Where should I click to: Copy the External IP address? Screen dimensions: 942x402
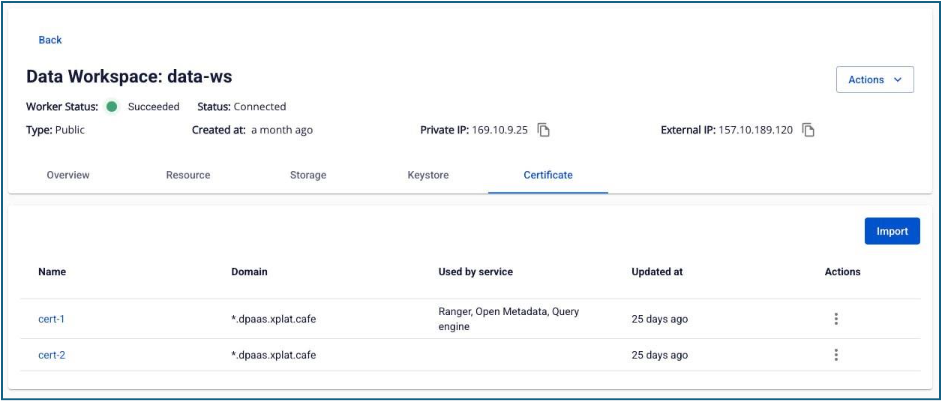[809, 130]
